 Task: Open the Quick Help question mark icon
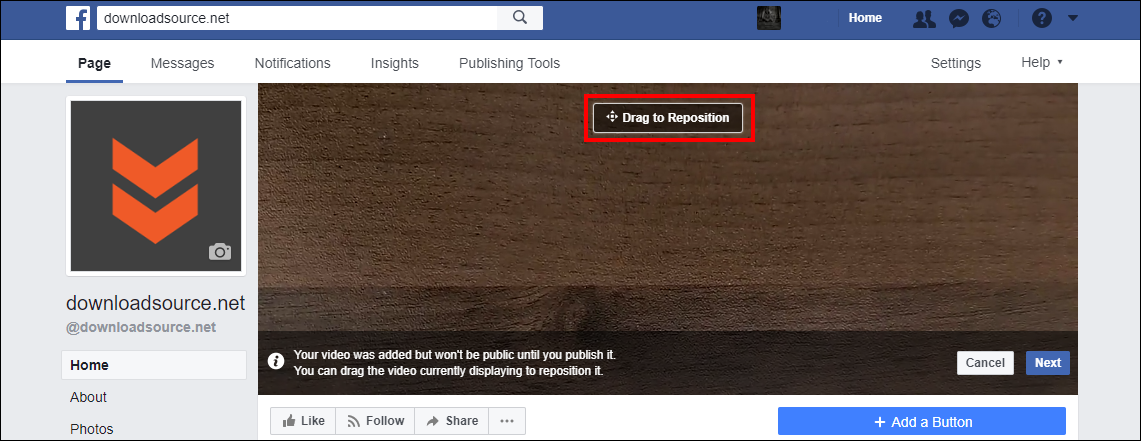point(1042,18)
